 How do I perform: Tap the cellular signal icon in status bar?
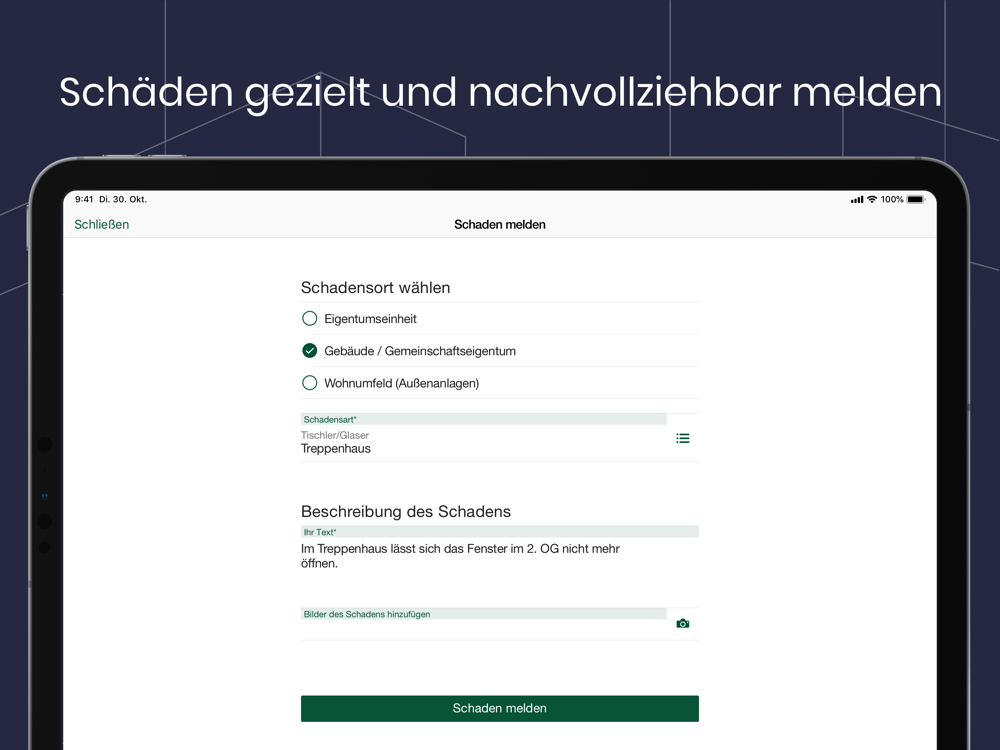click(857, 200)
